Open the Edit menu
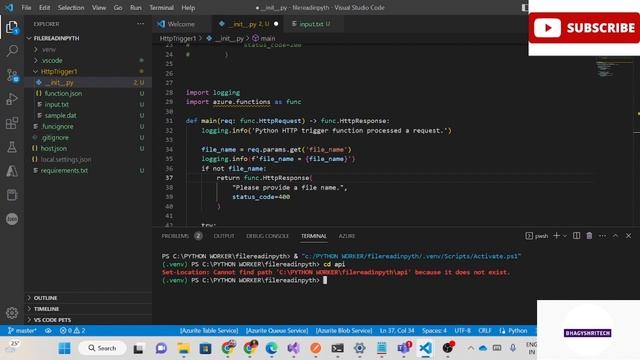 (44, 8)
